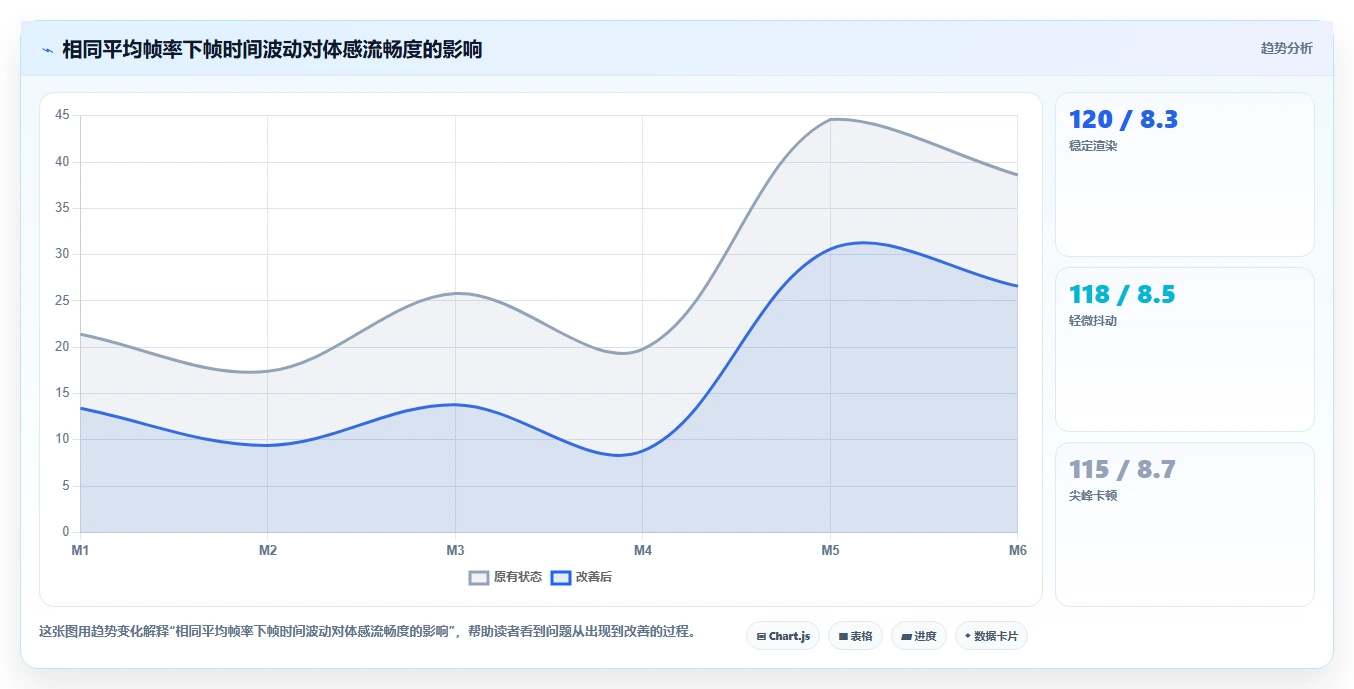This screenshot has width=1354, height=689.
Task: Open the 尖峰卡顿 115 / 8.7 card
Action: pyautogui.click(x=1184, y=524)
